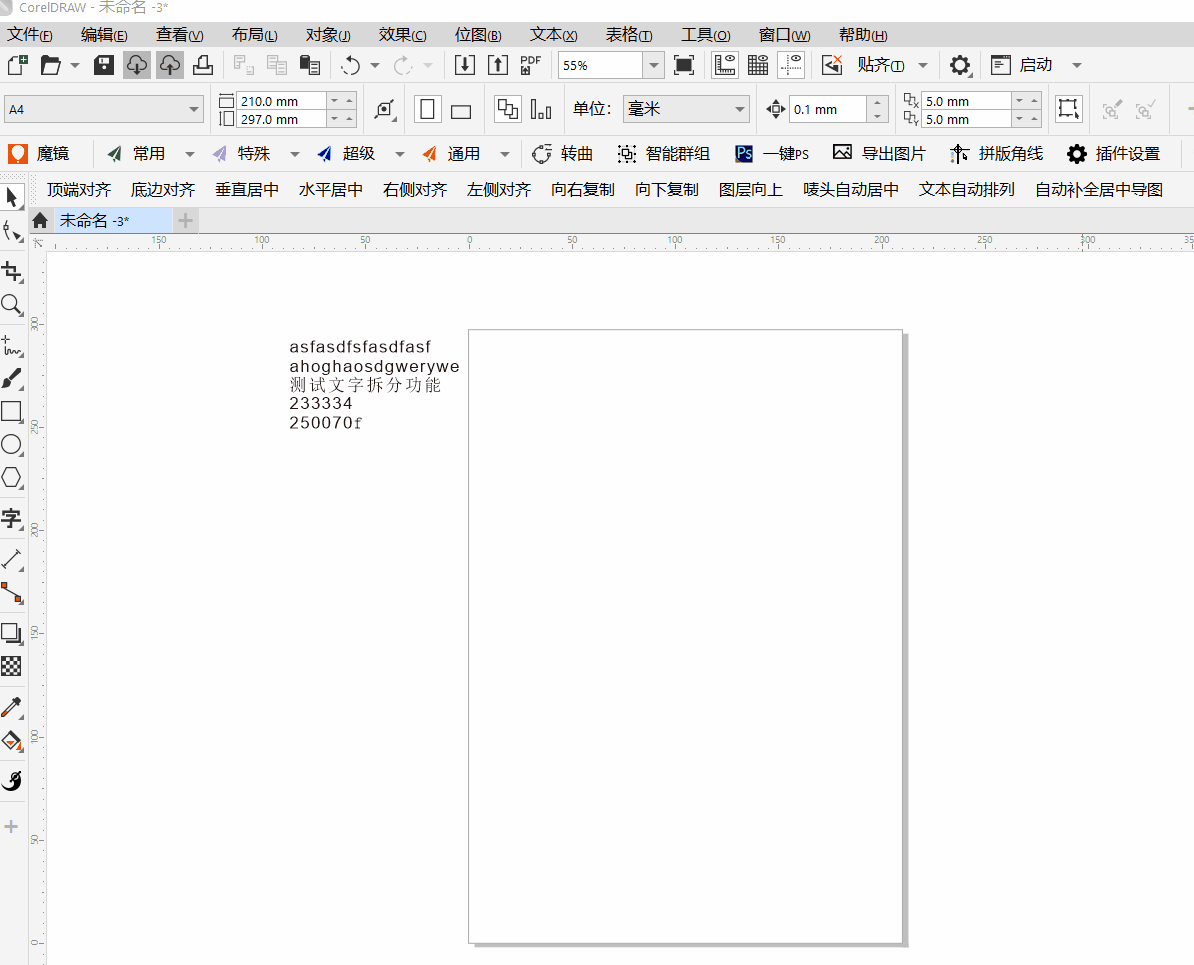This screenshot has width=1194, height=965.
Task: Expand the 启动 launcher dropdown arrow
Action: [1077, 66]
